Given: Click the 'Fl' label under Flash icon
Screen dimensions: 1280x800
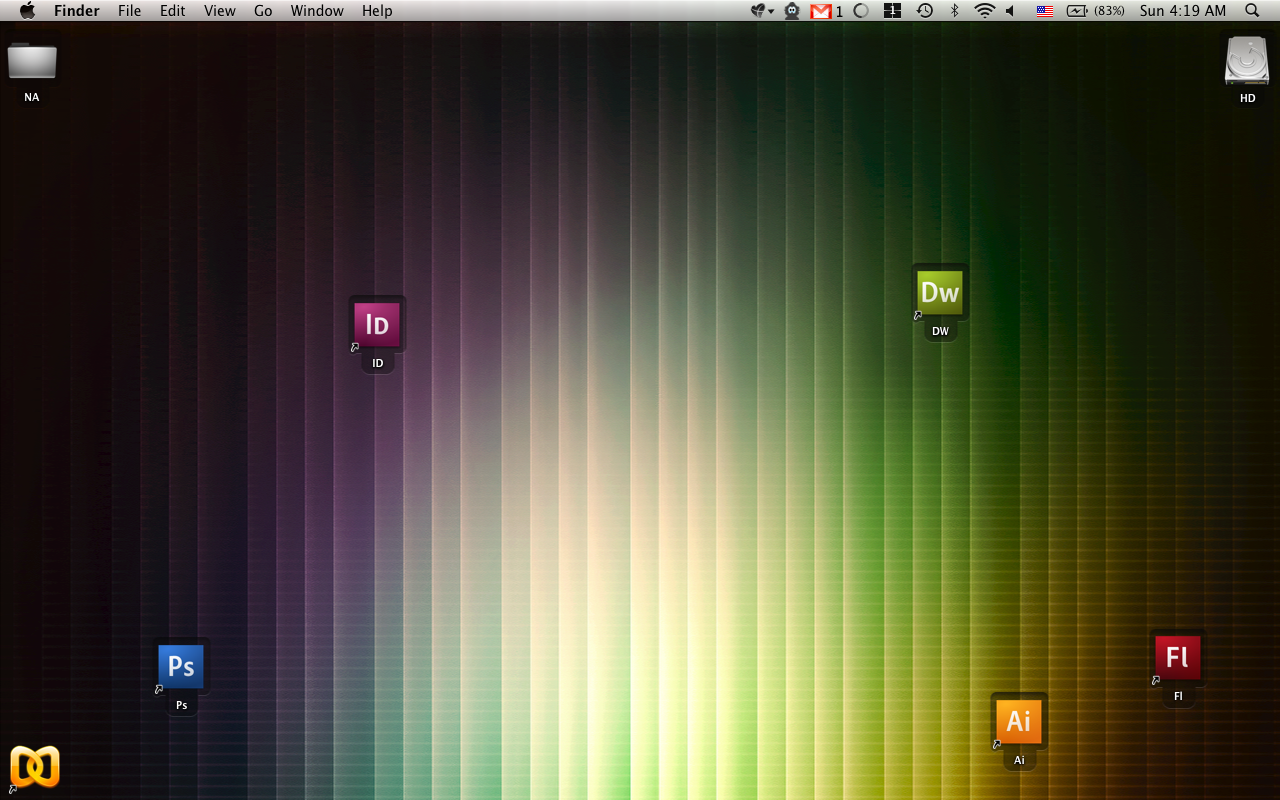Looking at the screenshot, I should (1178, 696).
